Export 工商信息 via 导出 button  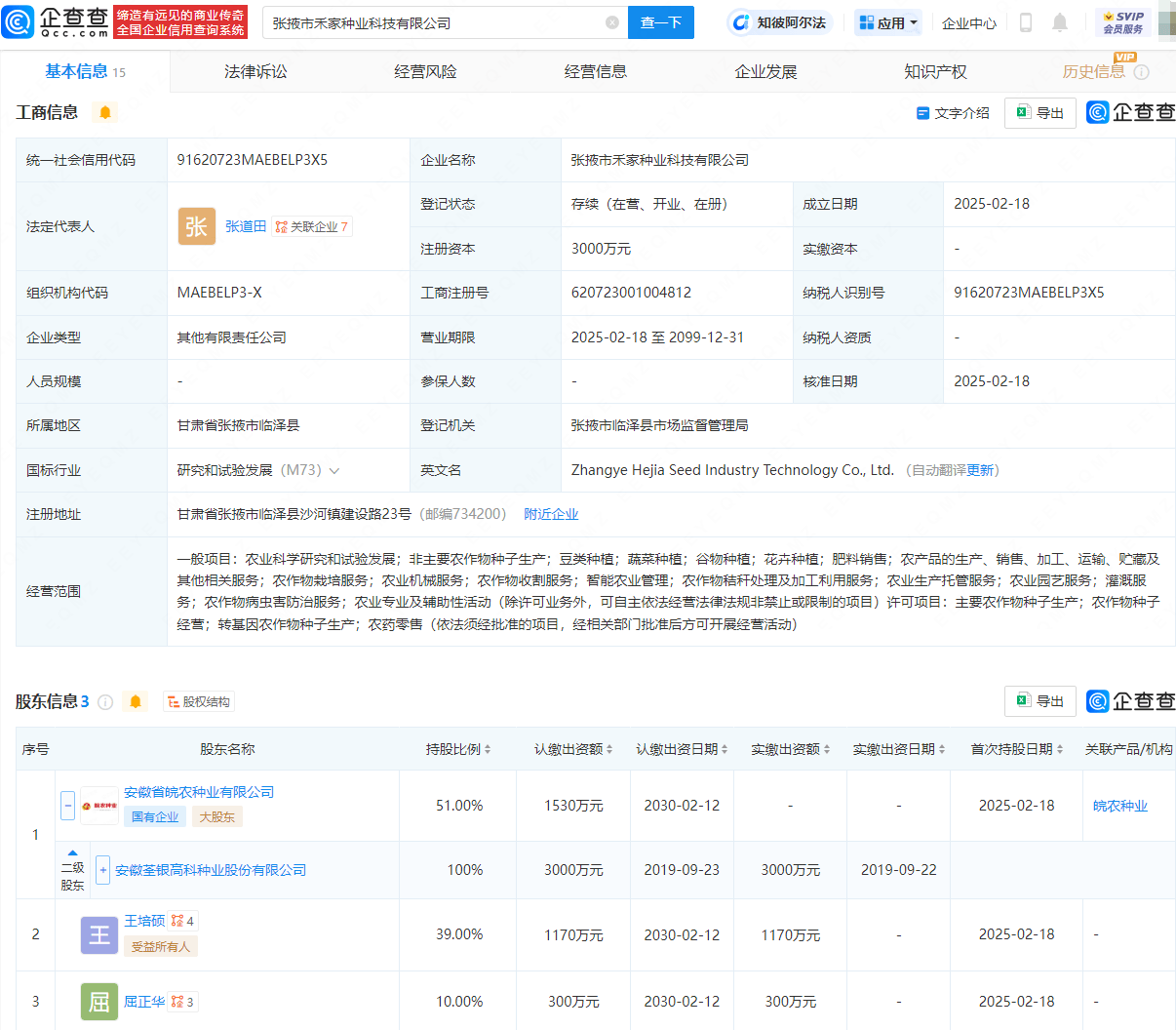(1040, 113)
